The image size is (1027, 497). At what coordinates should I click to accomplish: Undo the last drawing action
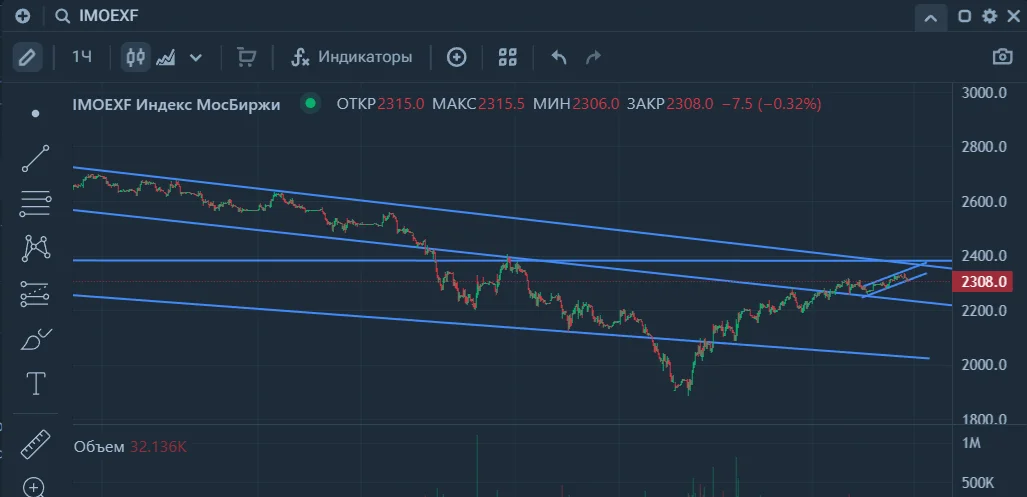558,58
